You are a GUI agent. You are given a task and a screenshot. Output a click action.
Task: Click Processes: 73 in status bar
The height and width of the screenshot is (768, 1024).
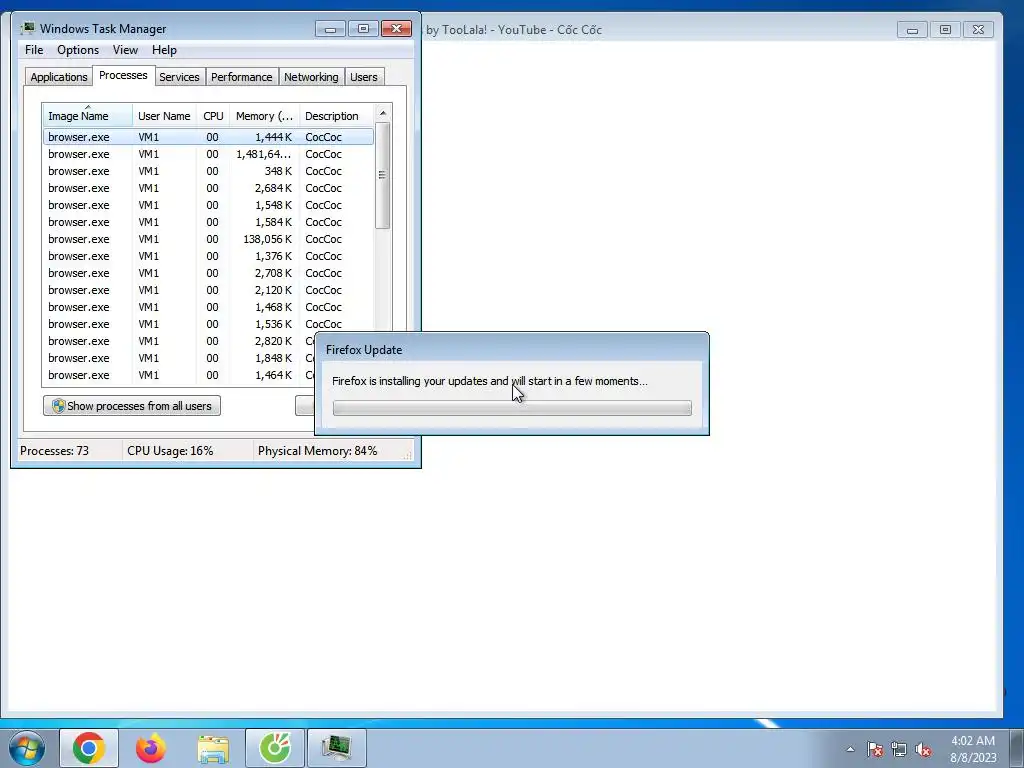point(55,451)
